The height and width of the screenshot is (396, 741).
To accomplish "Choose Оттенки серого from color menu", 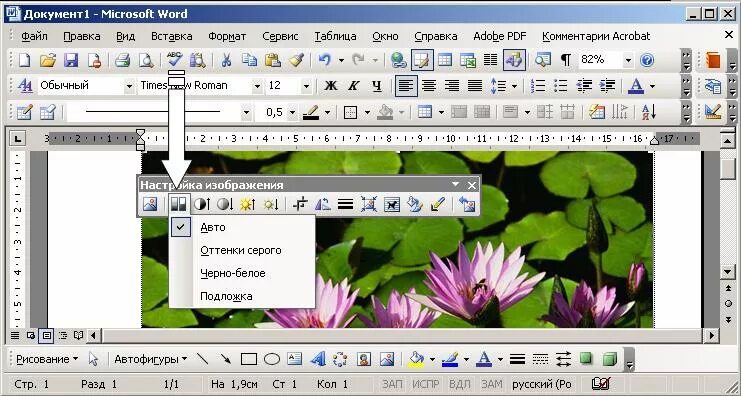I will [x=241, y=250].
